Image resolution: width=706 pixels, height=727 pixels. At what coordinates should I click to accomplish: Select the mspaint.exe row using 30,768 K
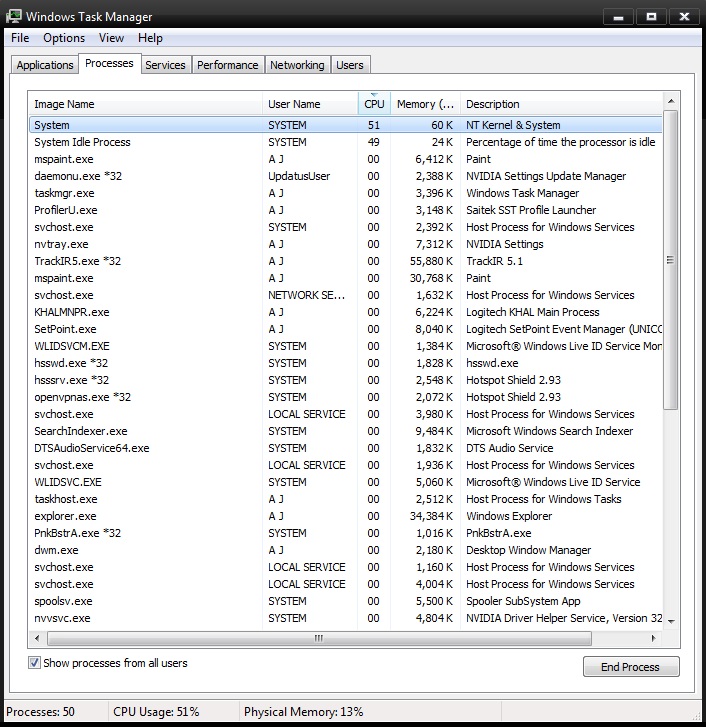(x=345, y=278)
